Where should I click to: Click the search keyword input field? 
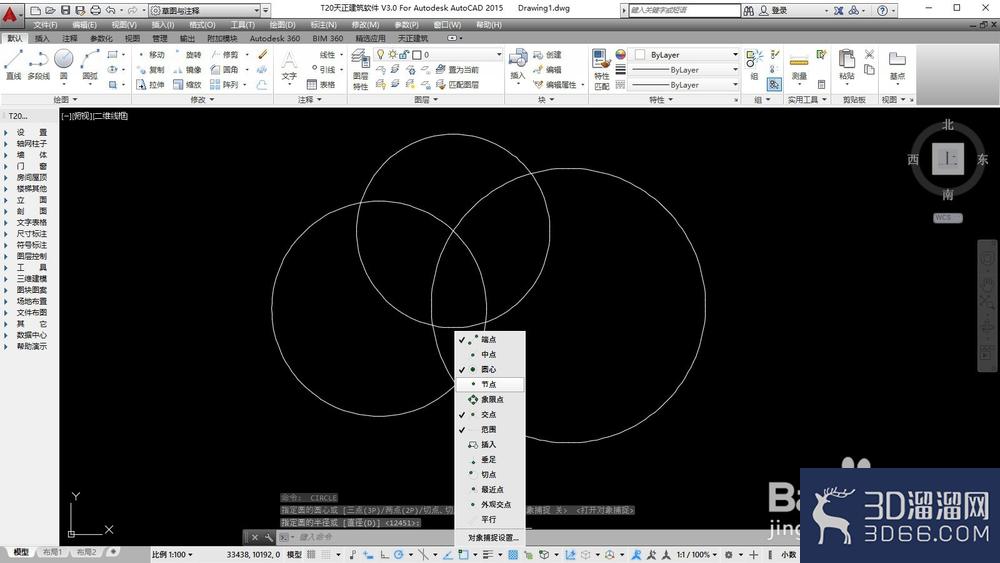click(x=684, y=10)
